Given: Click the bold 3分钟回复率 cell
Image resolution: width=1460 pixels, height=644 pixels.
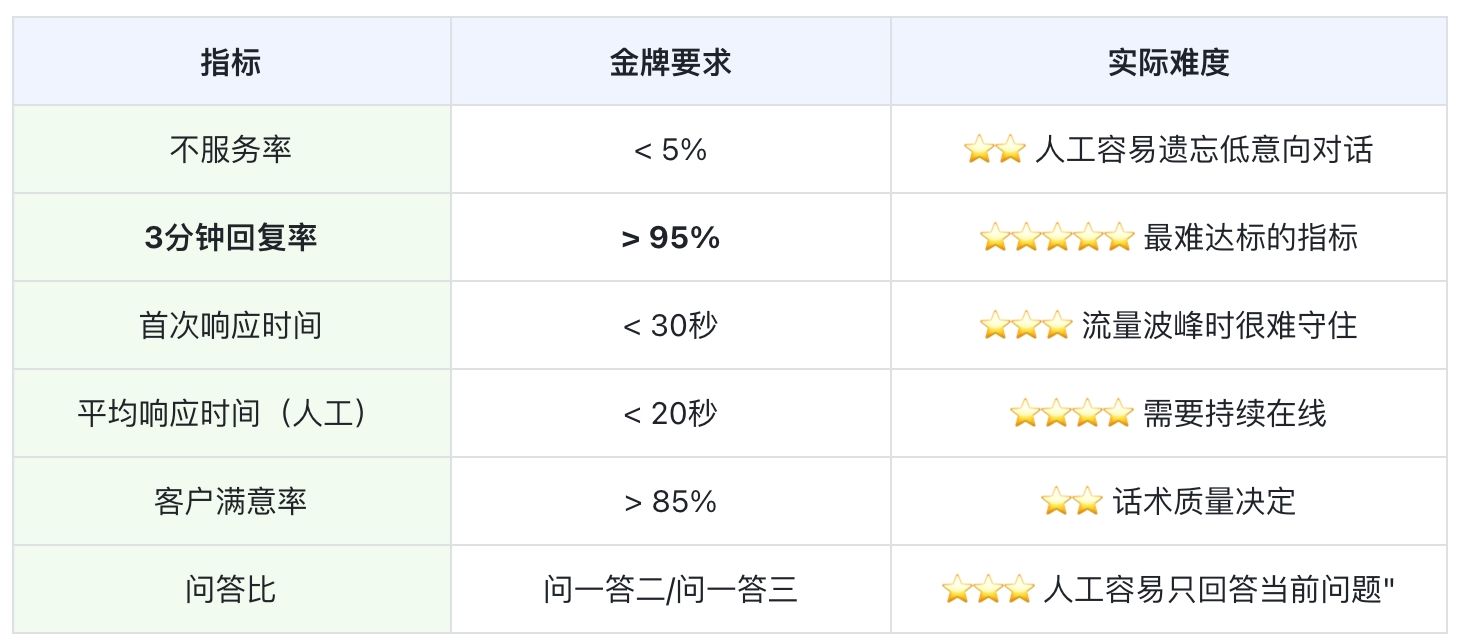Looking at the screenshot, I should [x=231, y=238].
